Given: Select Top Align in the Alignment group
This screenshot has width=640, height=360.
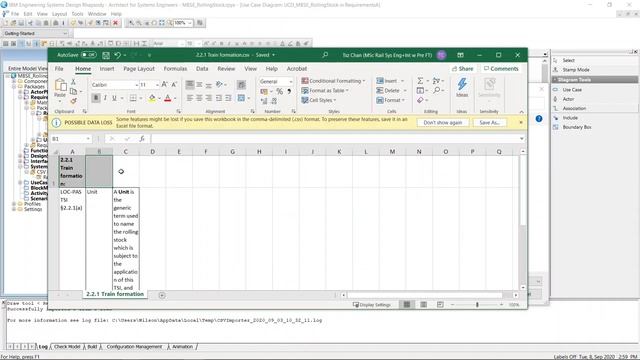Looking at the screenshot, I should click(190, 84).
